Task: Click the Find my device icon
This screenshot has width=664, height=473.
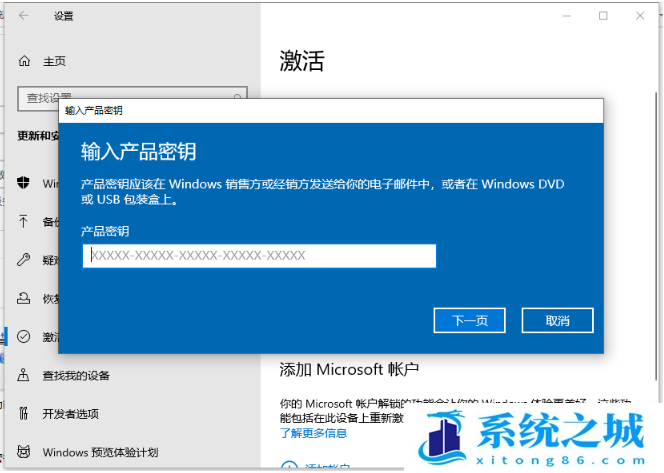Action: pyautogui.click(x=23, y=375)
